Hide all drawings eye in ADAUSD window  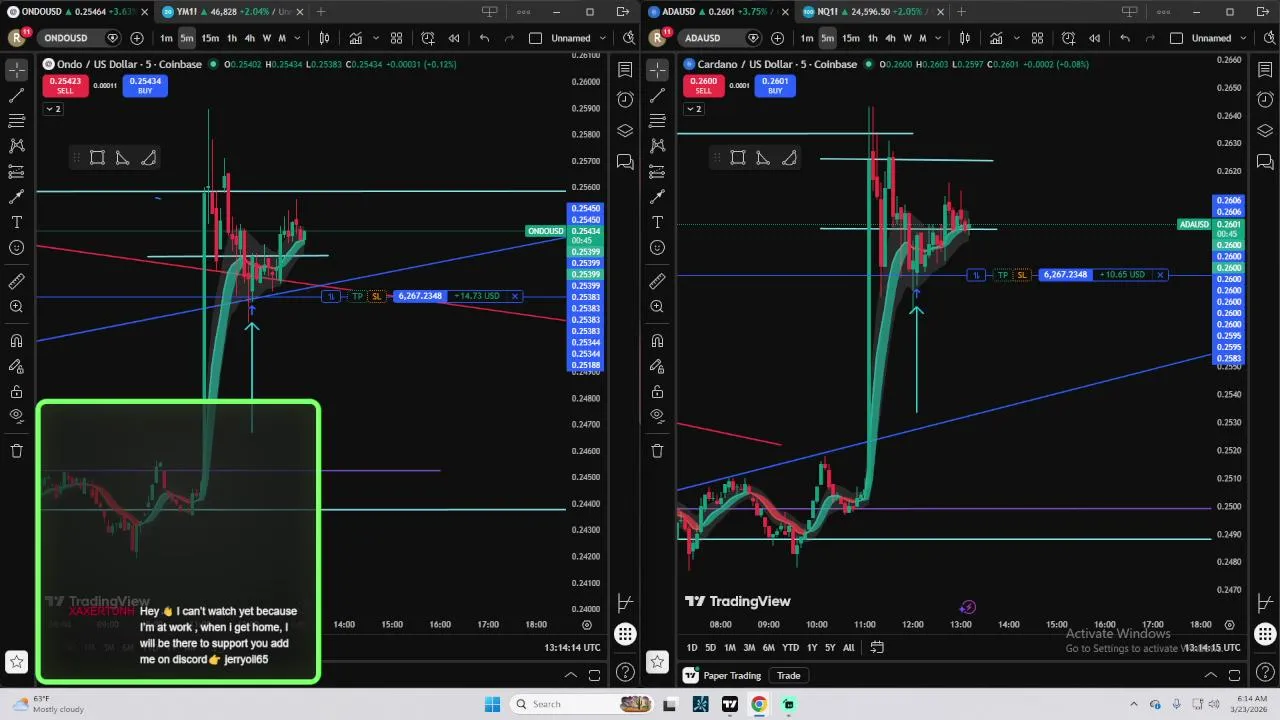click(657, 416)
